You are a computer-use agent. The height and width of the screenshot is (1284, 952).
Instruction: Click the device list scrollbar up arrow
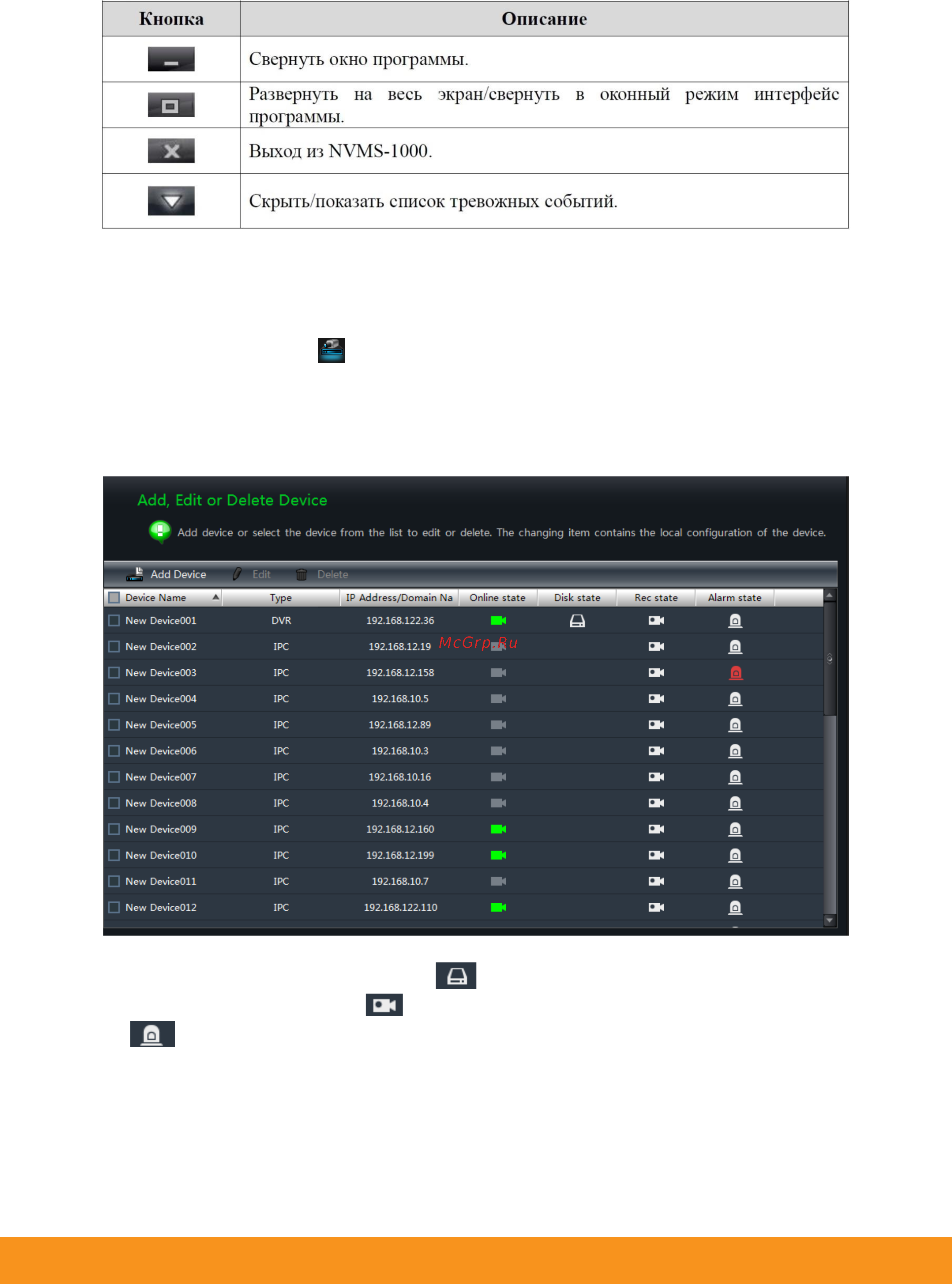830,595
